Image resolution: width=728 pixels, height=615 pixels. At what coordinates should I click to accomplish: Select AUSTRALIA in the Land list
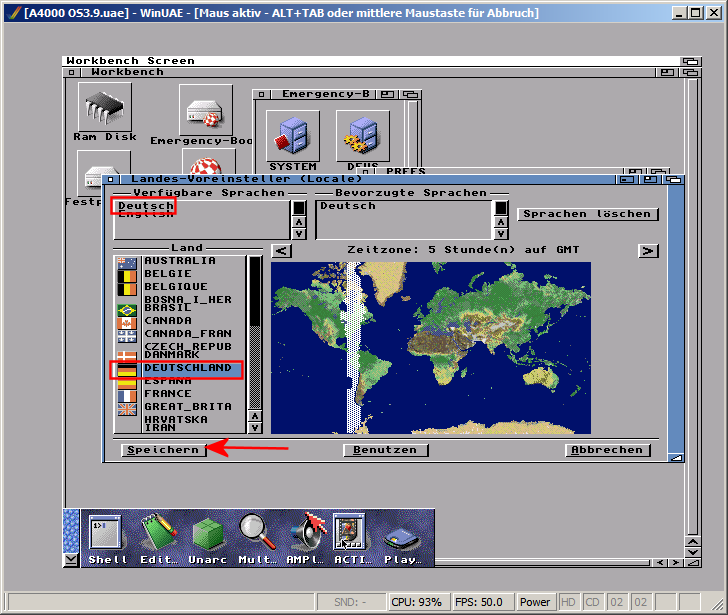[x=180, y=261]
